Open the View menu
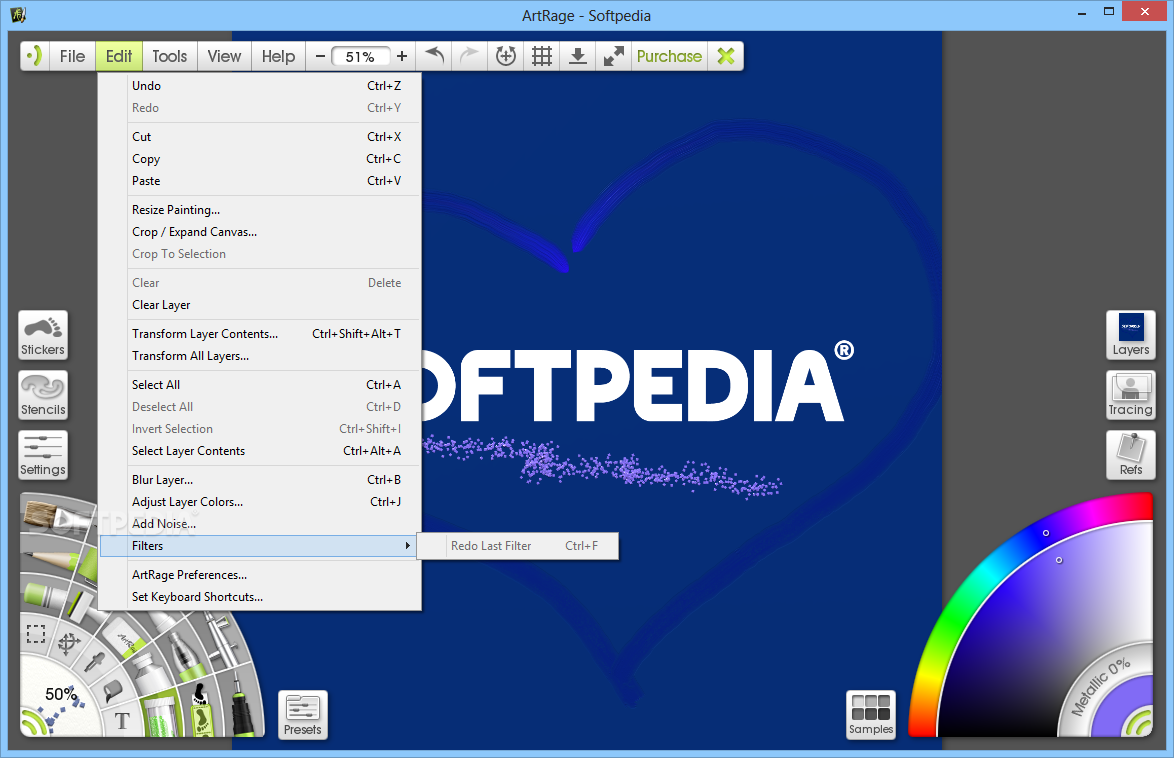The height and width of the screenshot is (758, 1174). 225,56
